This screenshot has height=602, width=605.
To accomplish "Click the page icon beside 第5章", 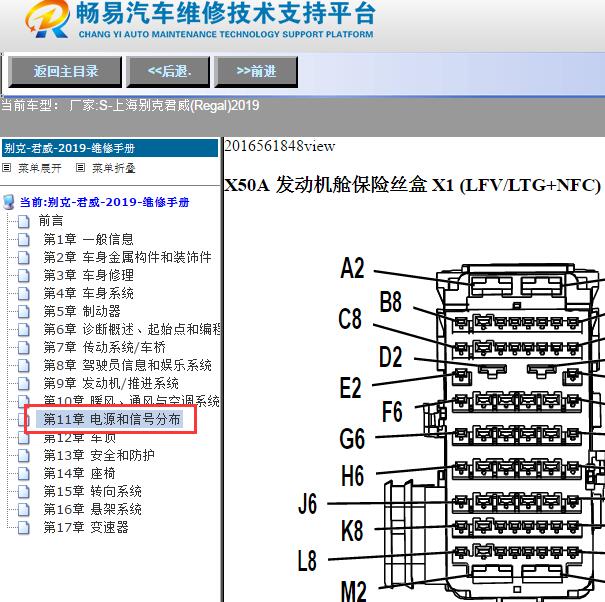I will coord(24,312).
